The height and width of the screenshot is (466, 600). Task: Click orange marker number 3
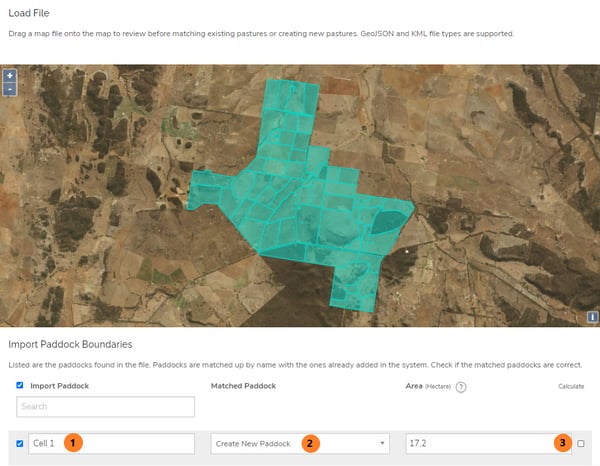564,442
